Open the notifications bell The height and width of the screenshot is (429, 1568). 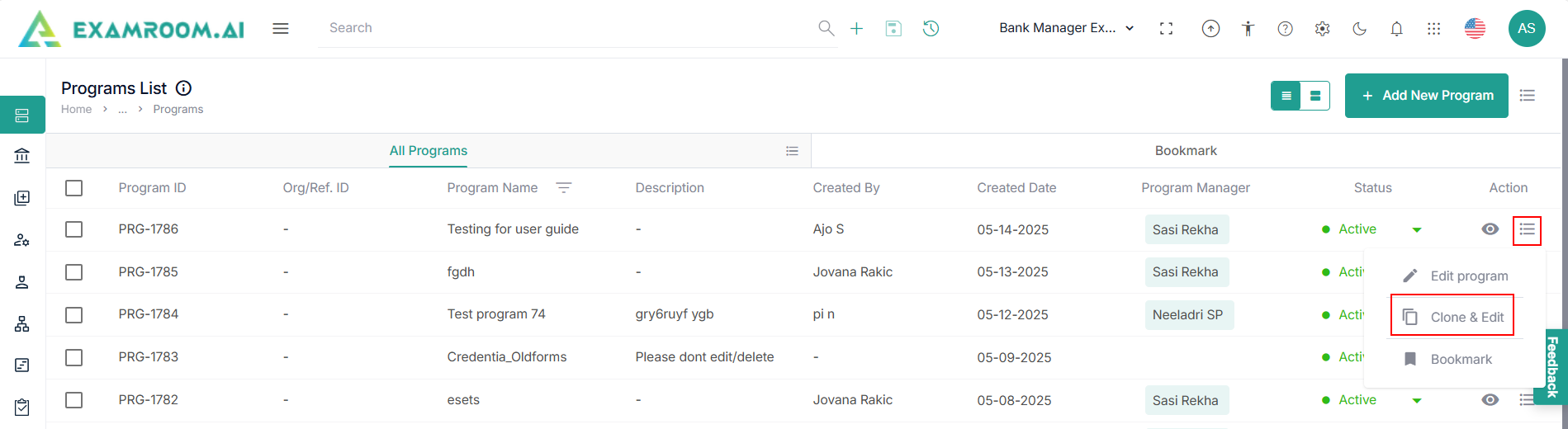pyautogui.click(x=1396, y=29)
